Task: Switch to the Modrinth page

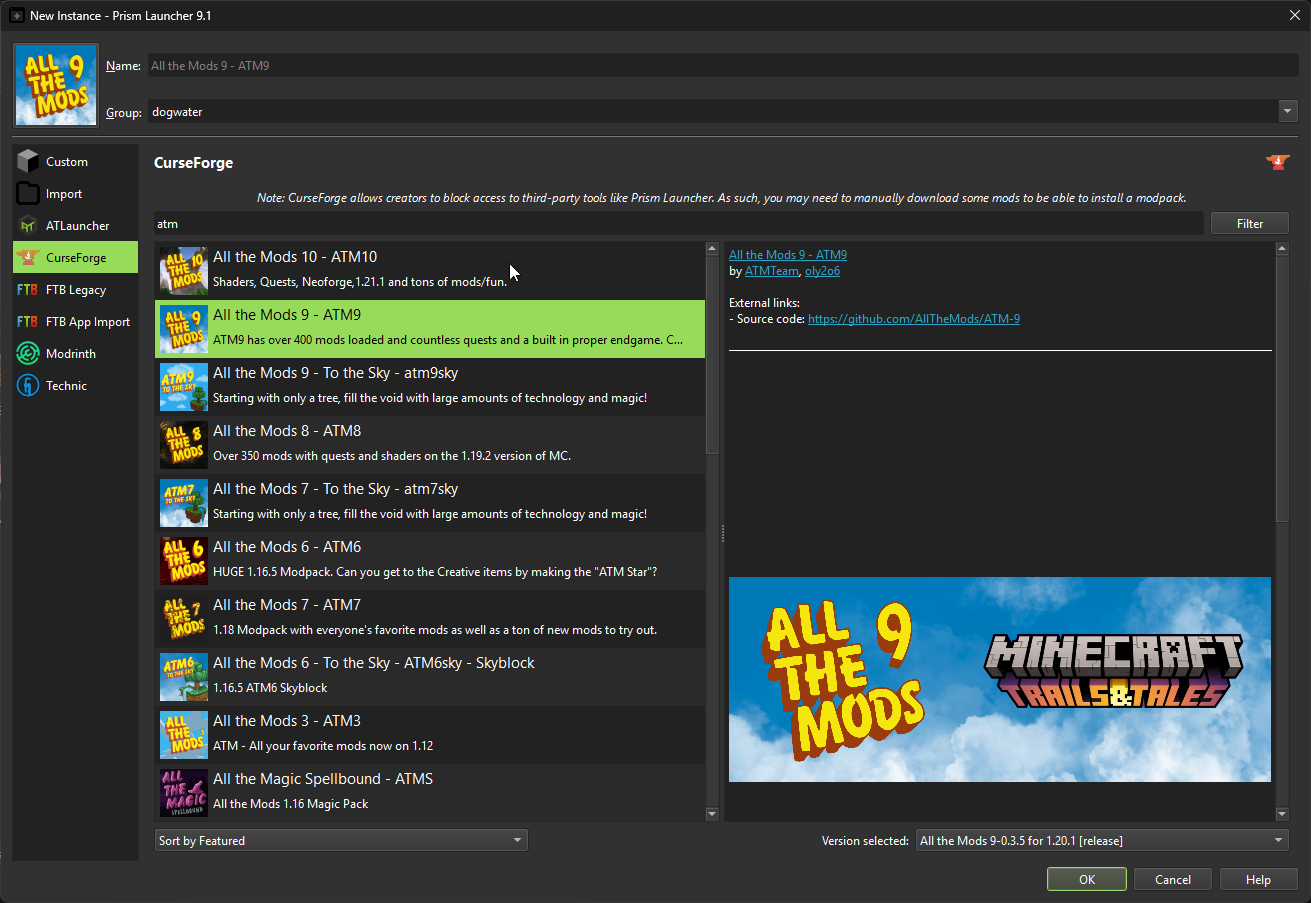Action: click(76, 353)
